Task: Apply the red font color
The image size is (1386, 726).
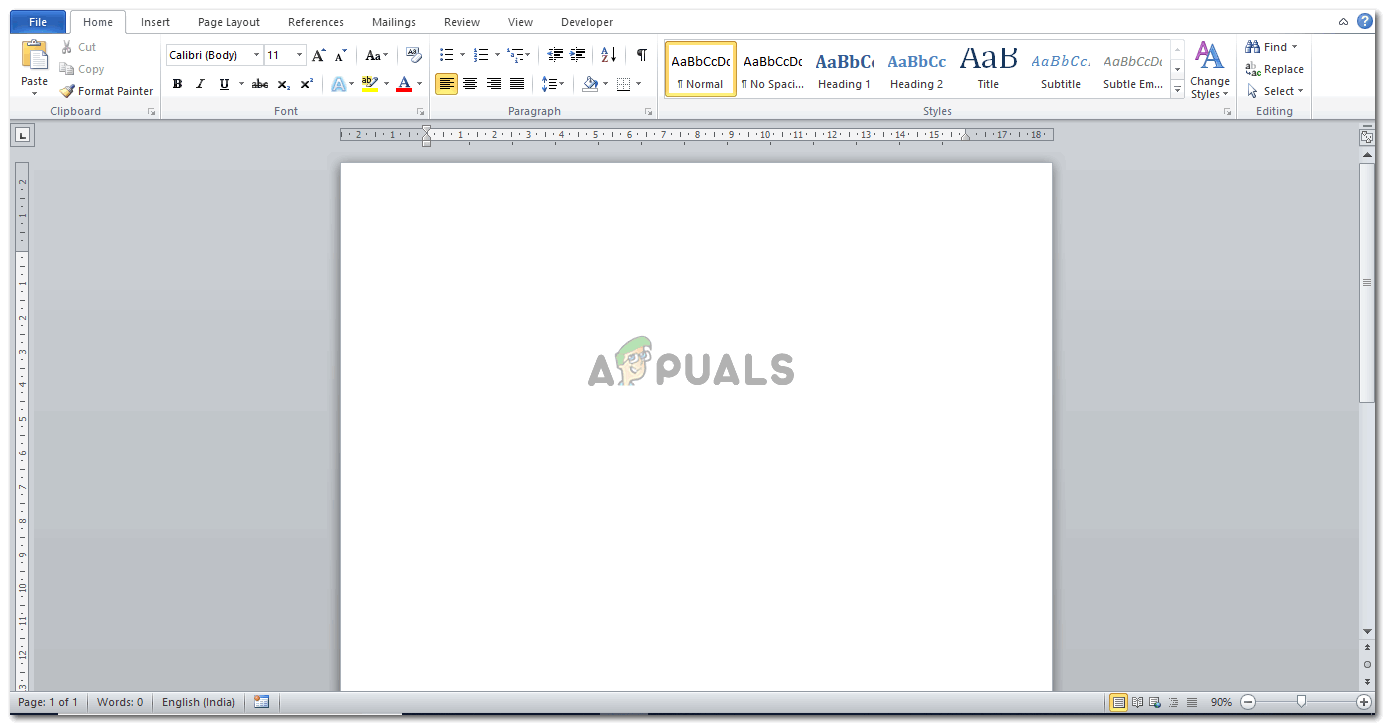Action: click(x=404, y=84)
